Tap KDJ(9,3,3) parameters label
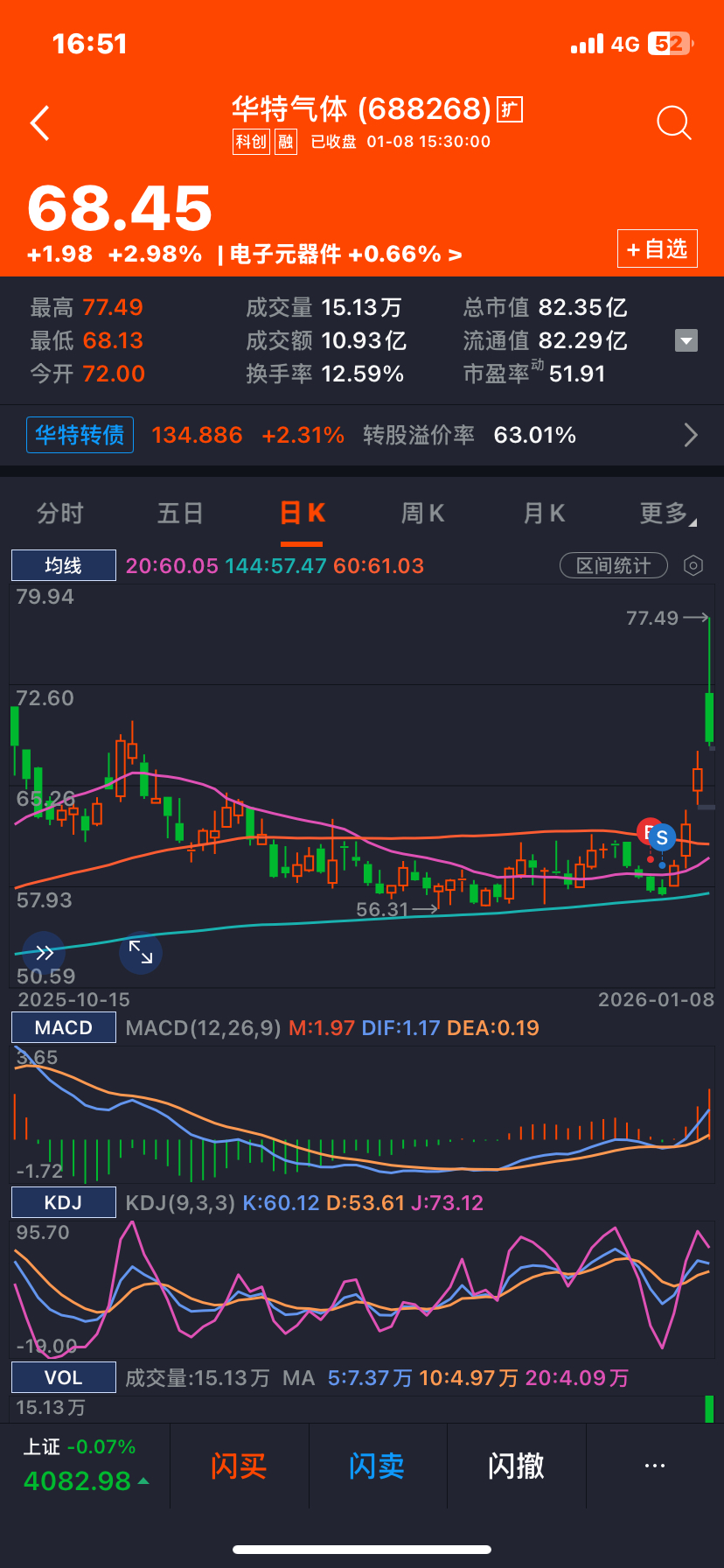724x1568 pixels. [180, 1203]
